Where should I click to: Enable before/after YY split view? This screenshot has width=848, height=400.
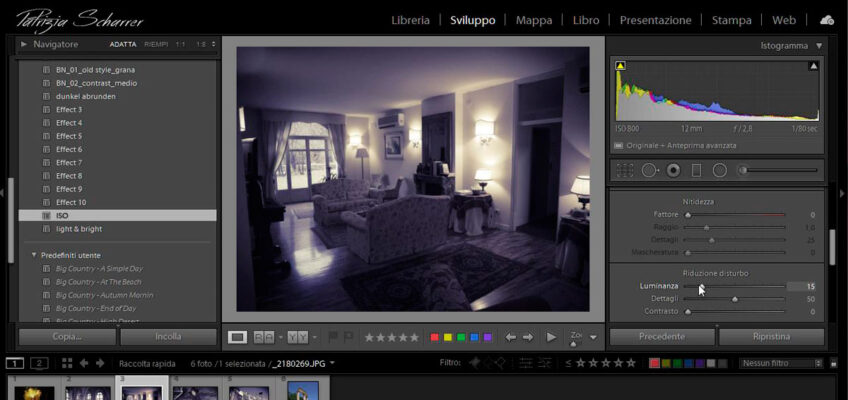tap(297, 337)
